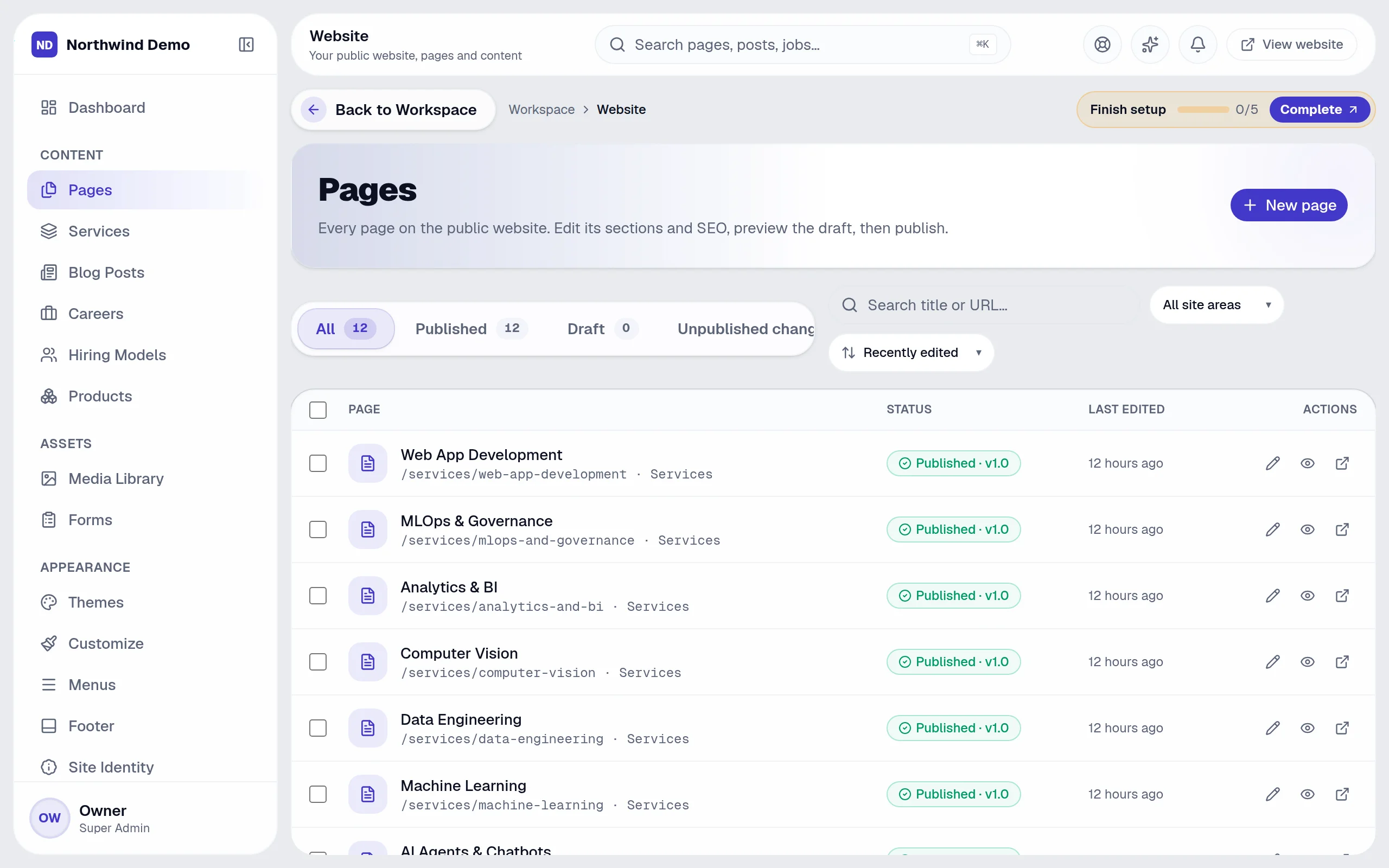Screen dimensions: 1389x868
Task: Check the select-all pages checkbox
Action: click(x=317, y=409)
